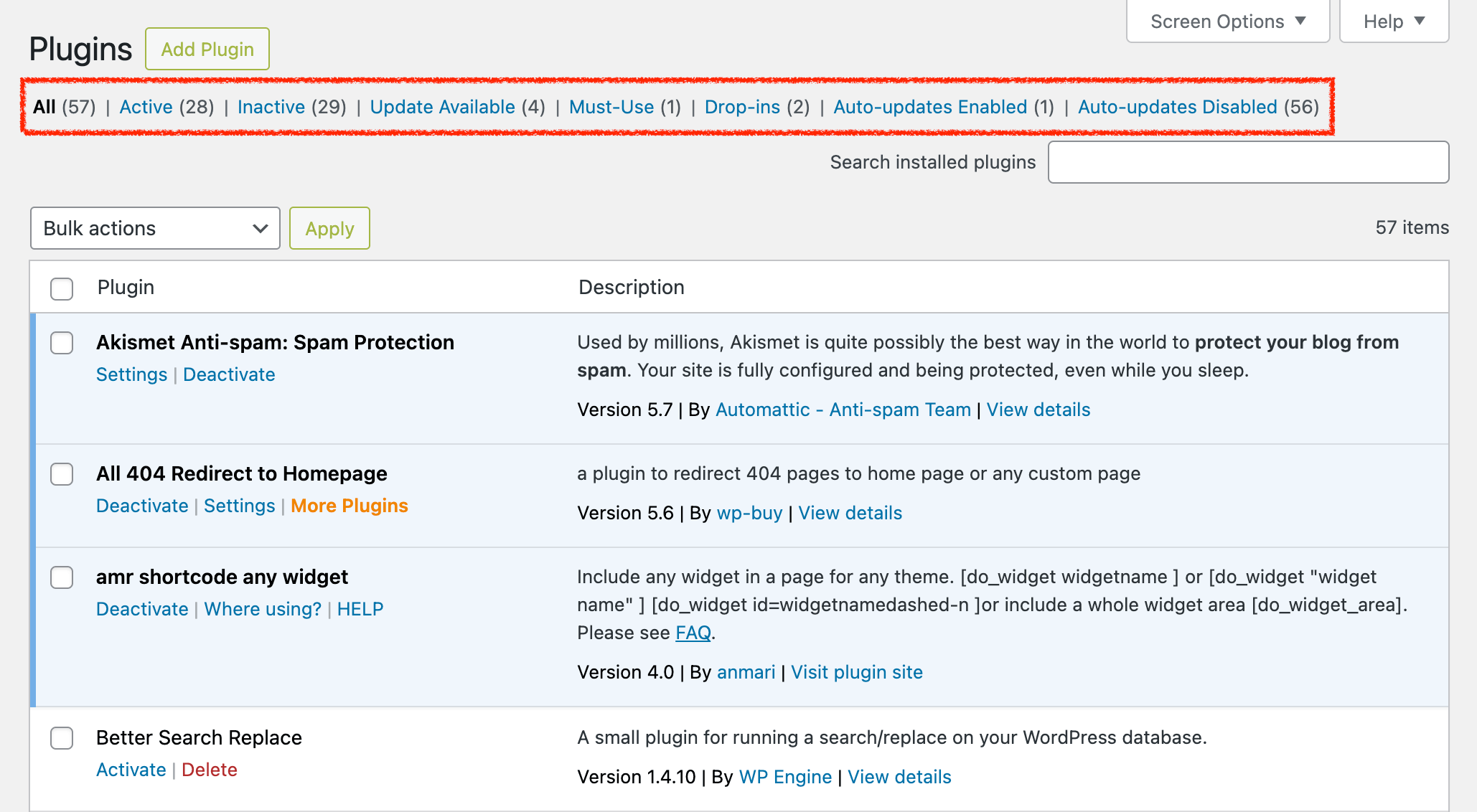Click the Where using? link
The width and height of the screenshot is (1477, 812).
263,609
